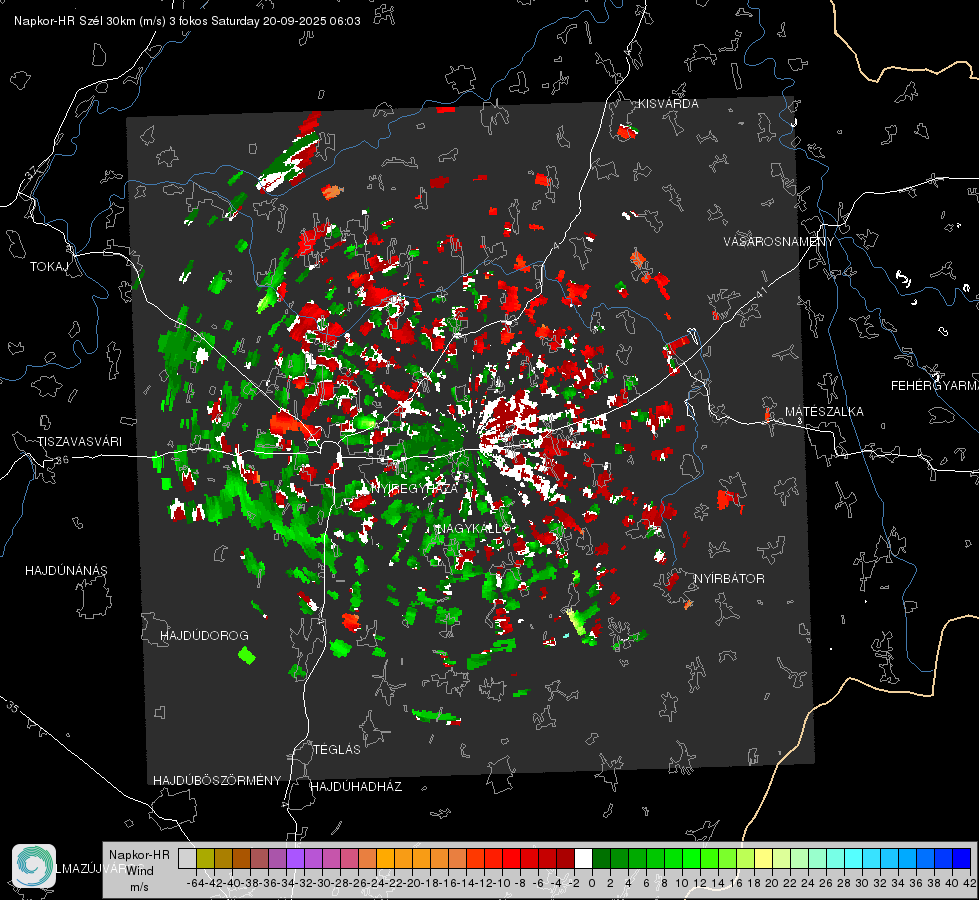This screenshot has height=900, width=979.
Task: Click the TISZAVASVÁRI town label
Action: tap(79, 442)
